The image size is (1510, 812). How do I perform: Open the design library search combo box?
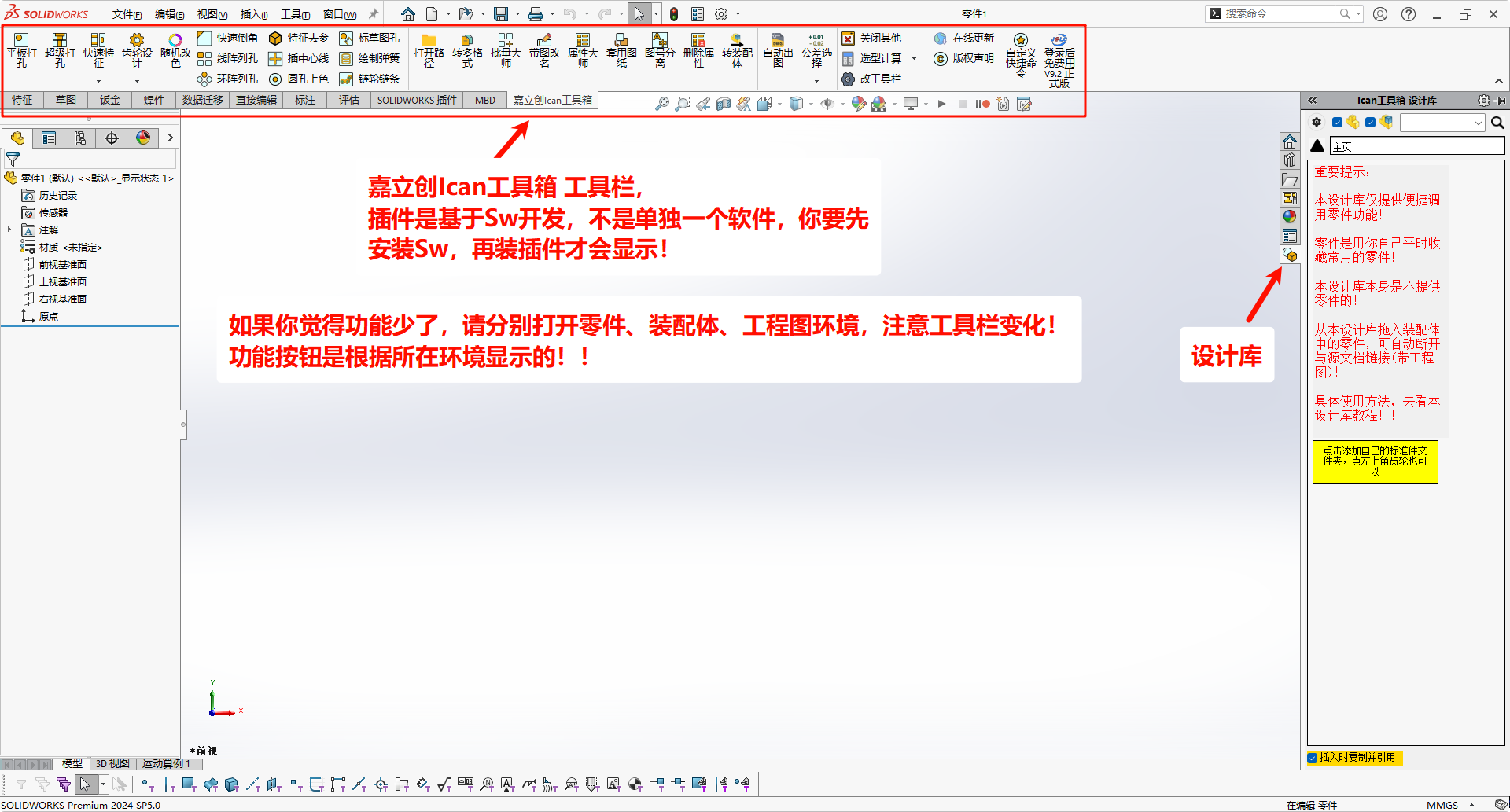pyautogui.click(x=1442, y=123)
